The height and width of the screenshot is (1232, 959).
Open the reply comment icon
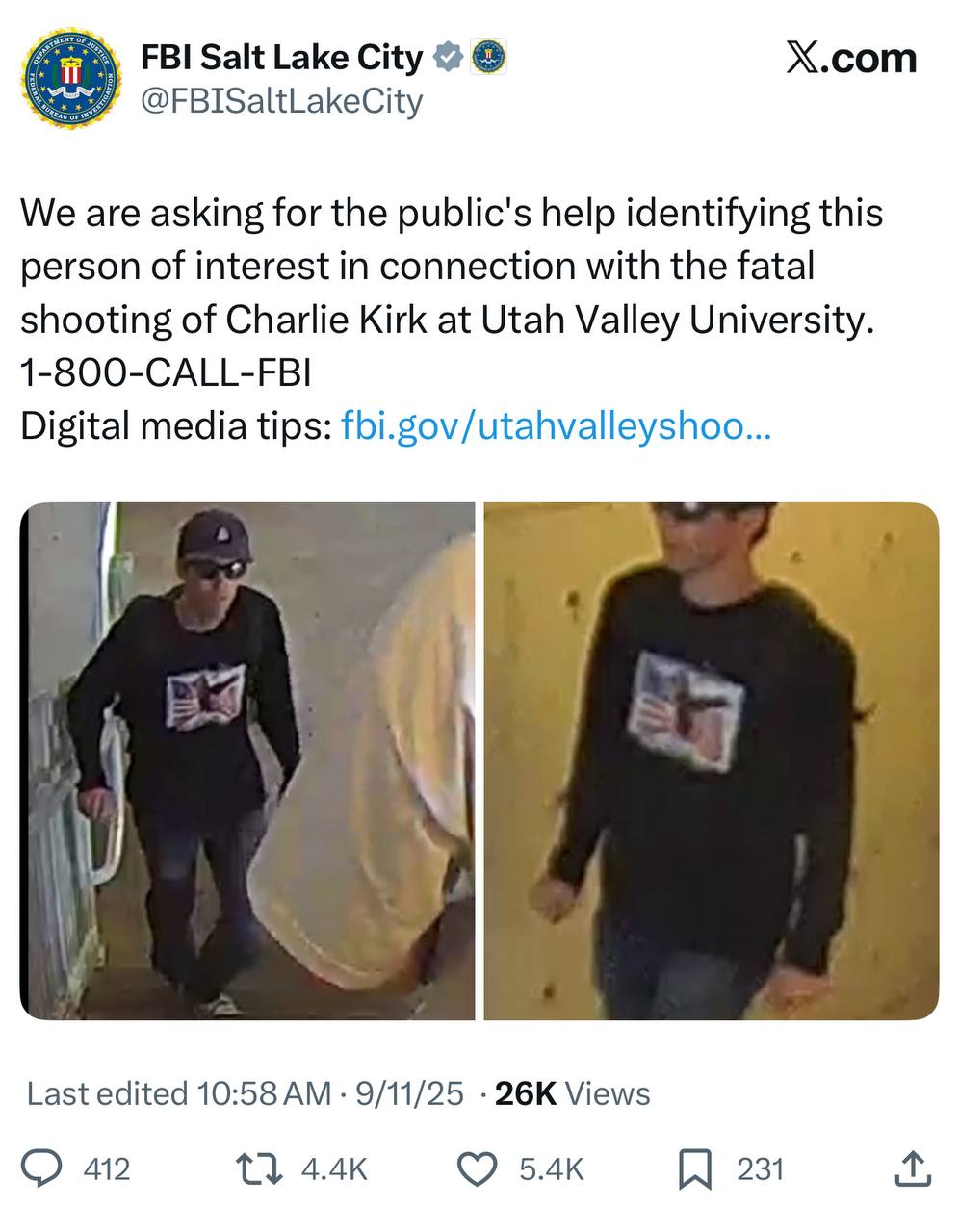click(42, 1168)
